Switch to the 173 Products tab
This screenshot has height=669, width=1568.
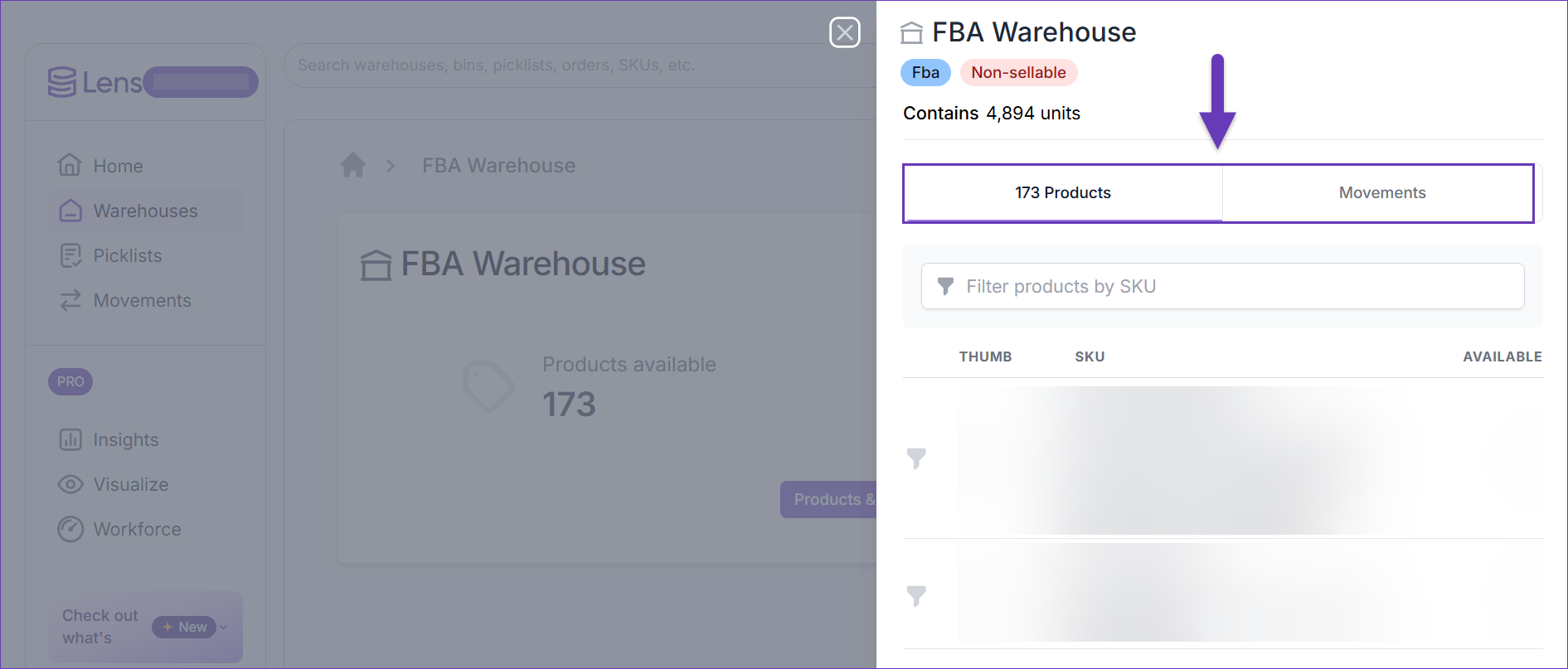point(1063,193)
